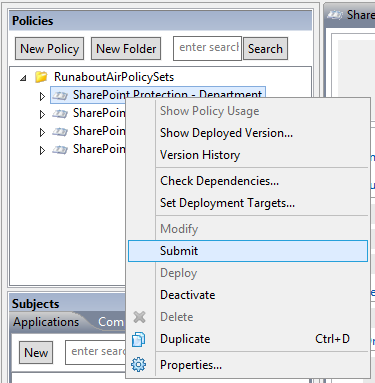Select the RunaboutAirPolicySets folder icon

[41, 77]
